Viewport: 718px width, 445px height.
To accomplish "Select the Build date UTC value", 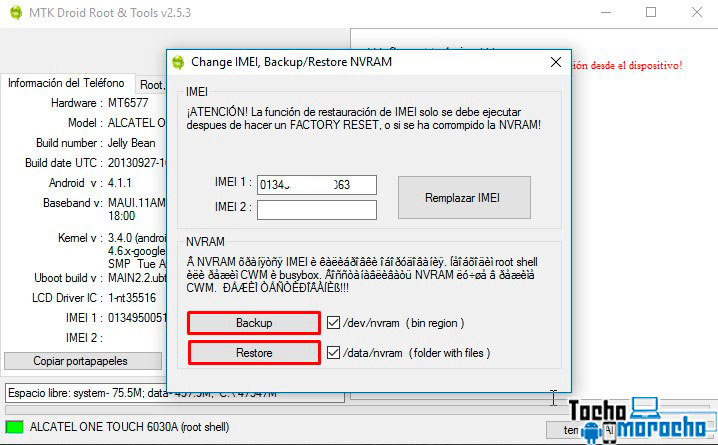I will click(136, 163).
